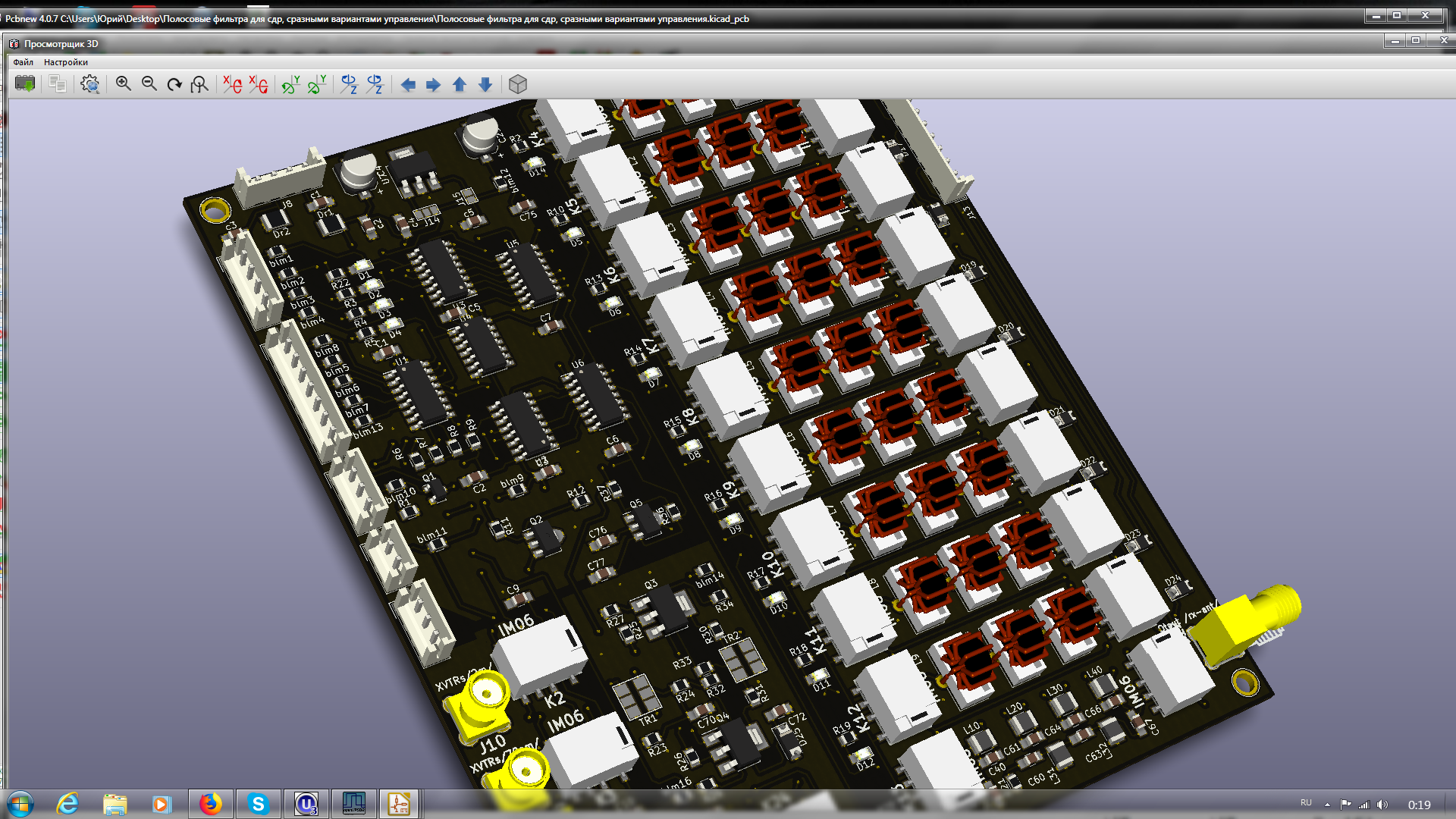Toggle orthographic projection cube icon
1456x819 pixels.
click(x=518, y=84)
